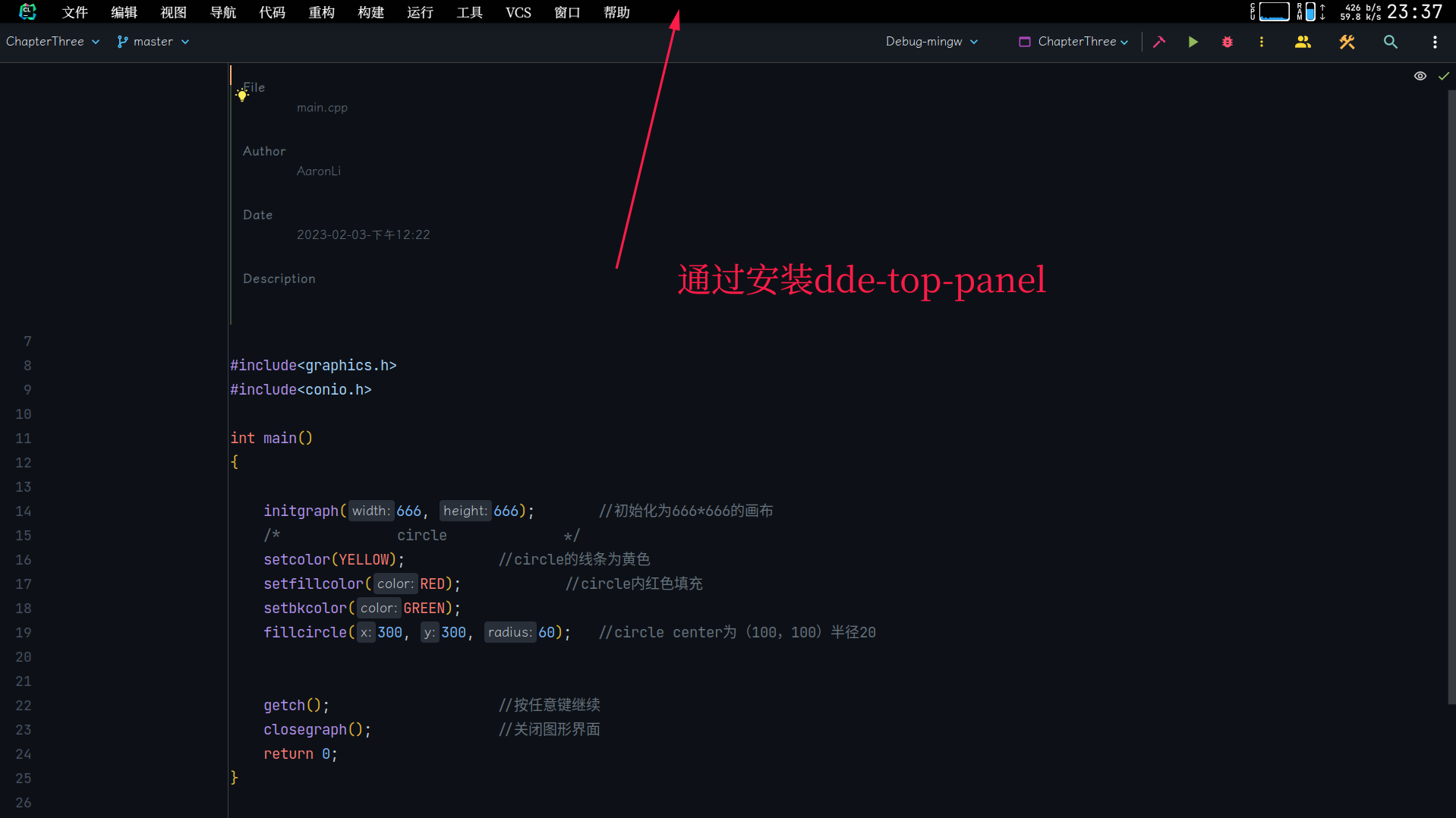The height and width of the screenshot is (818, 1456).
Task: Click line number 19 in gutter
Action: point(24,632)
